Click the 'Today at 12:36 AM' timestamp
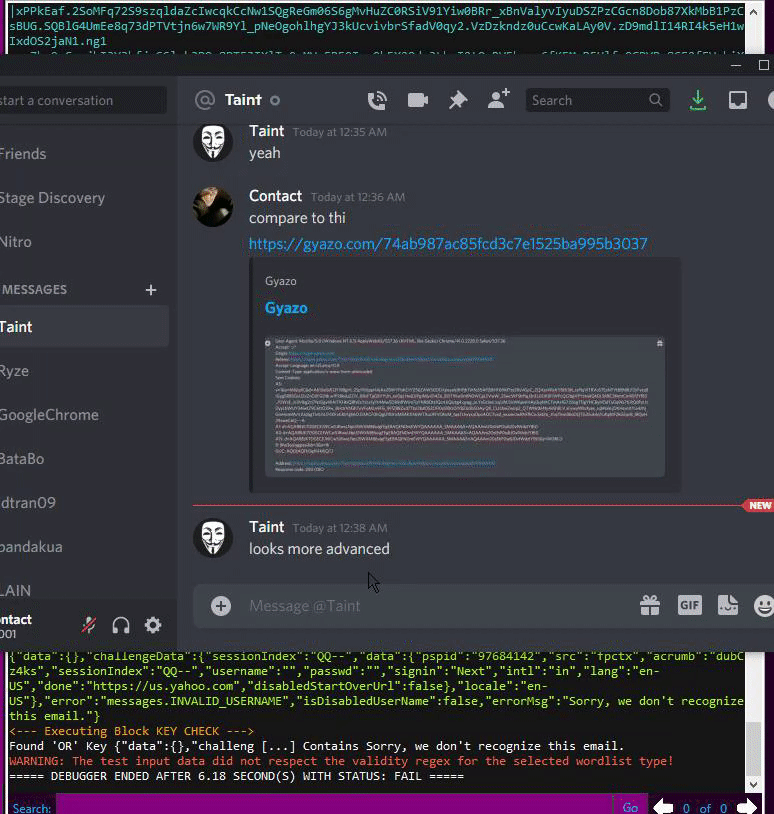This screenshot has height=814, width=774. click(358, 197)
